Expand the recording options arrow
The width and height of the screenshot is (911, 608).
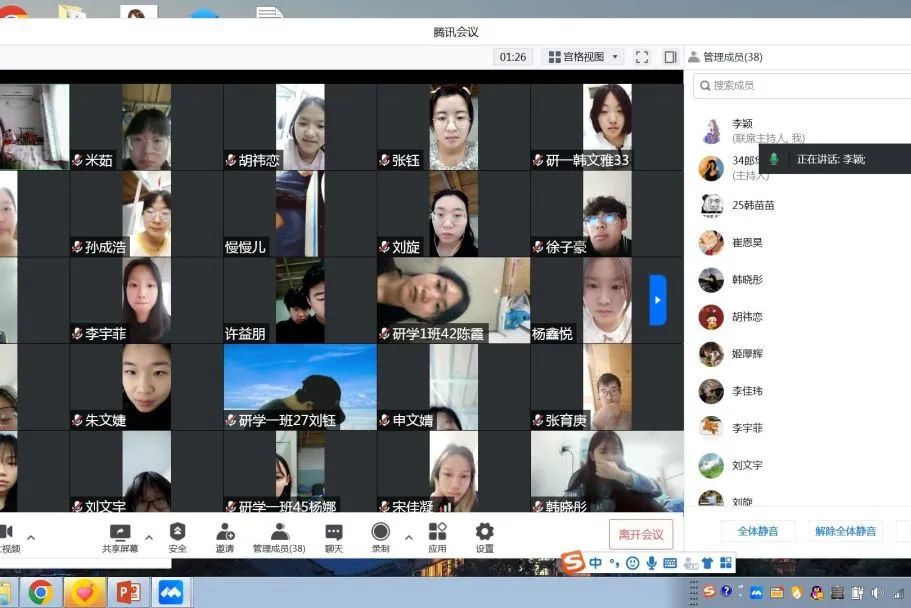[408, 537]
